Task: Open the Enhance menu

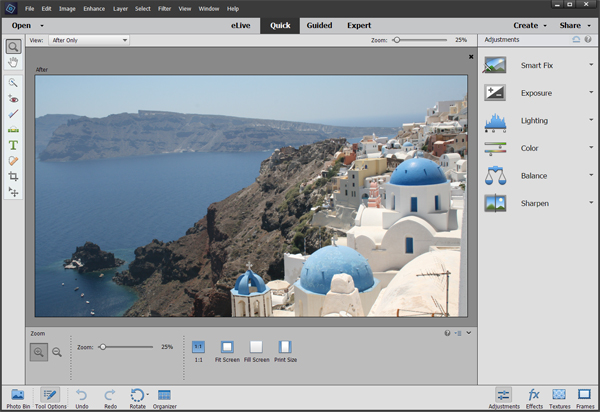Action: click(x=94, y=8)
